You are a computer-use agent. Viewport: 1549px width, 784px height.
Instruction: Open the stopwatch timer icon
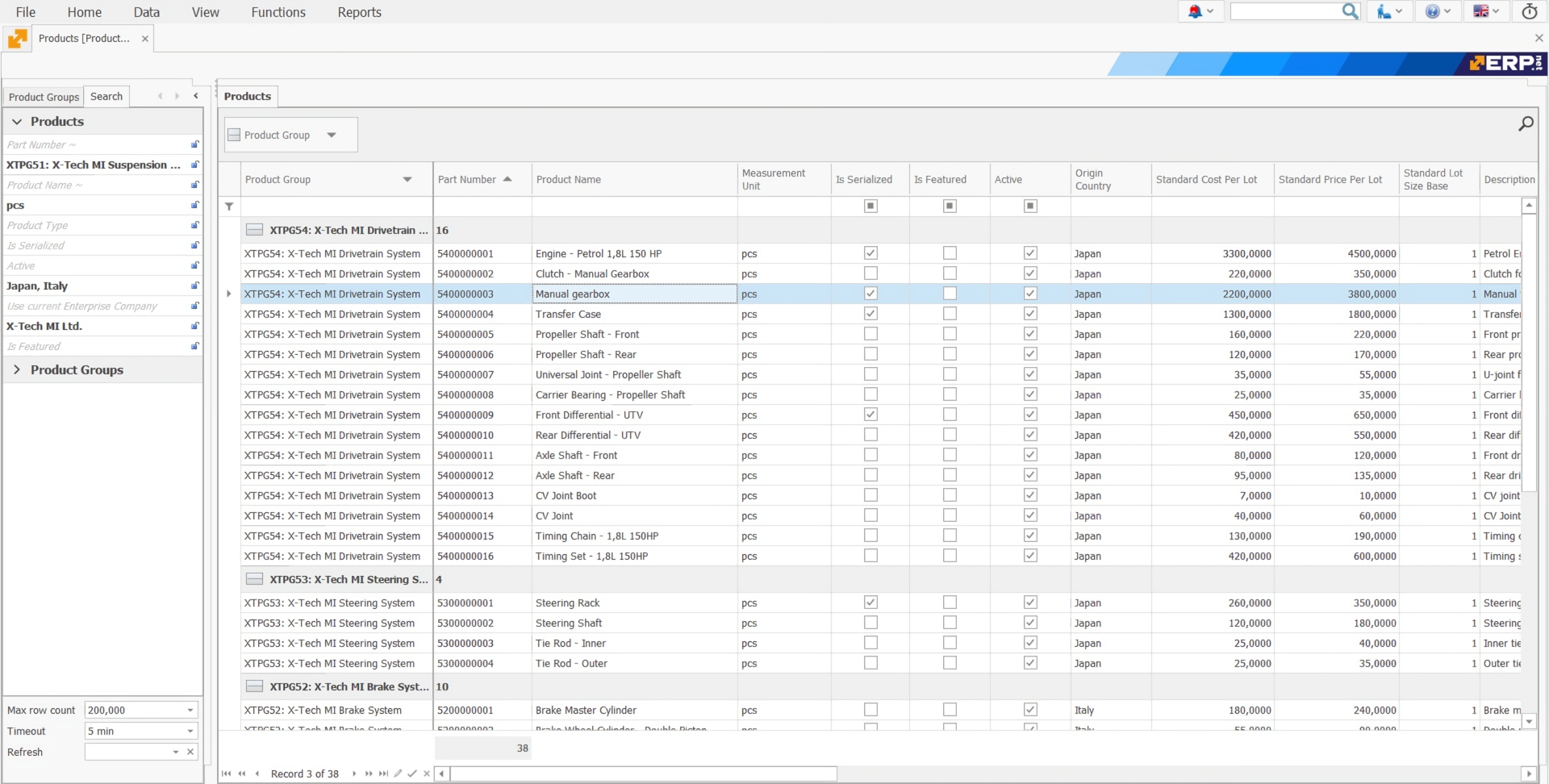(1529, 11)
